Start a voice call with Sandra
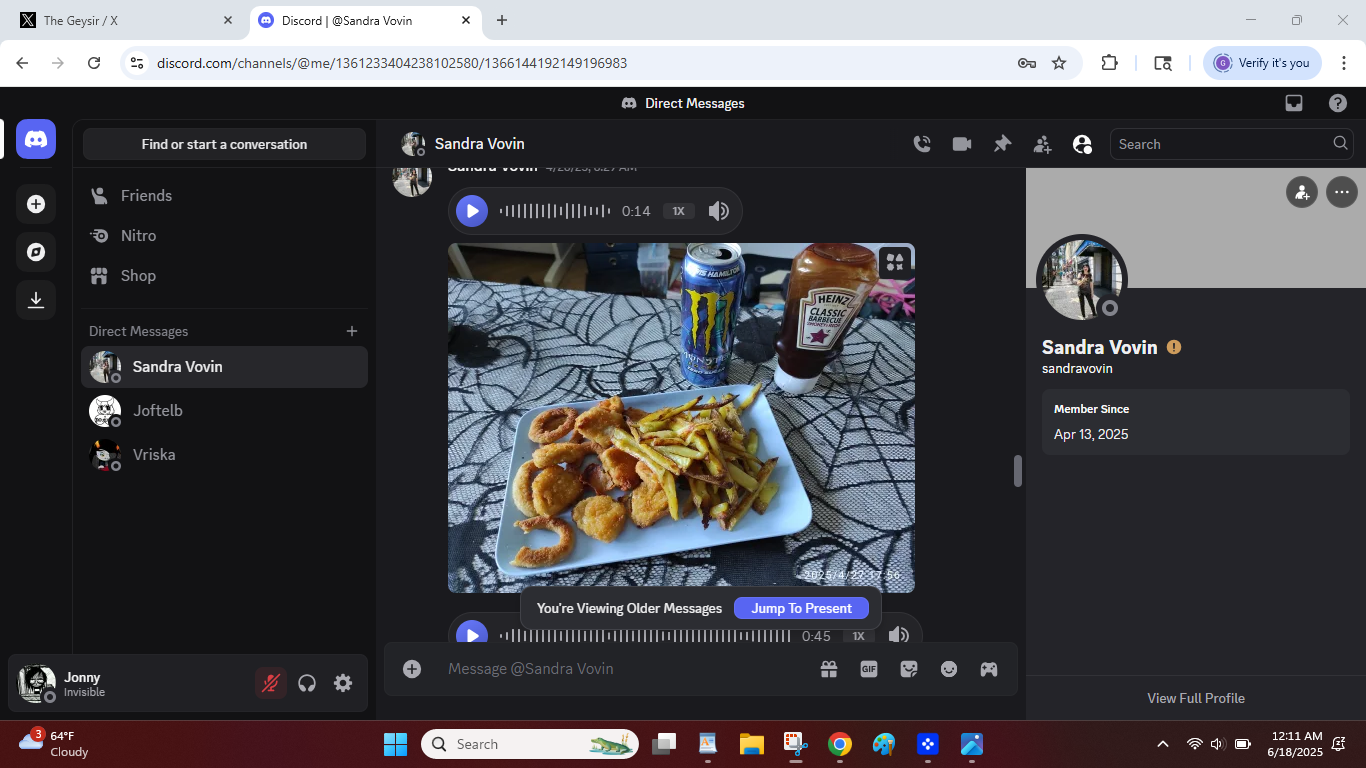Image resolution: width=1366 pixels, height=768 pixels. [x=922, y=144]
